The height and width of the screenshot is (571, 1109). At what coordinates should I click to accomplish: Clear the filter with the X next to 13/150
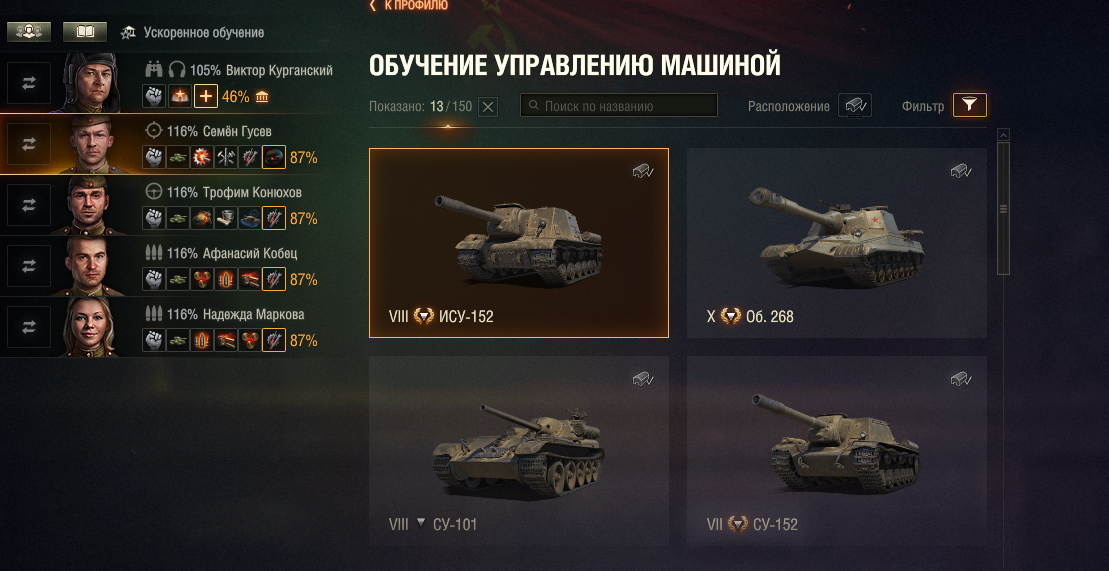click(488, 107)
